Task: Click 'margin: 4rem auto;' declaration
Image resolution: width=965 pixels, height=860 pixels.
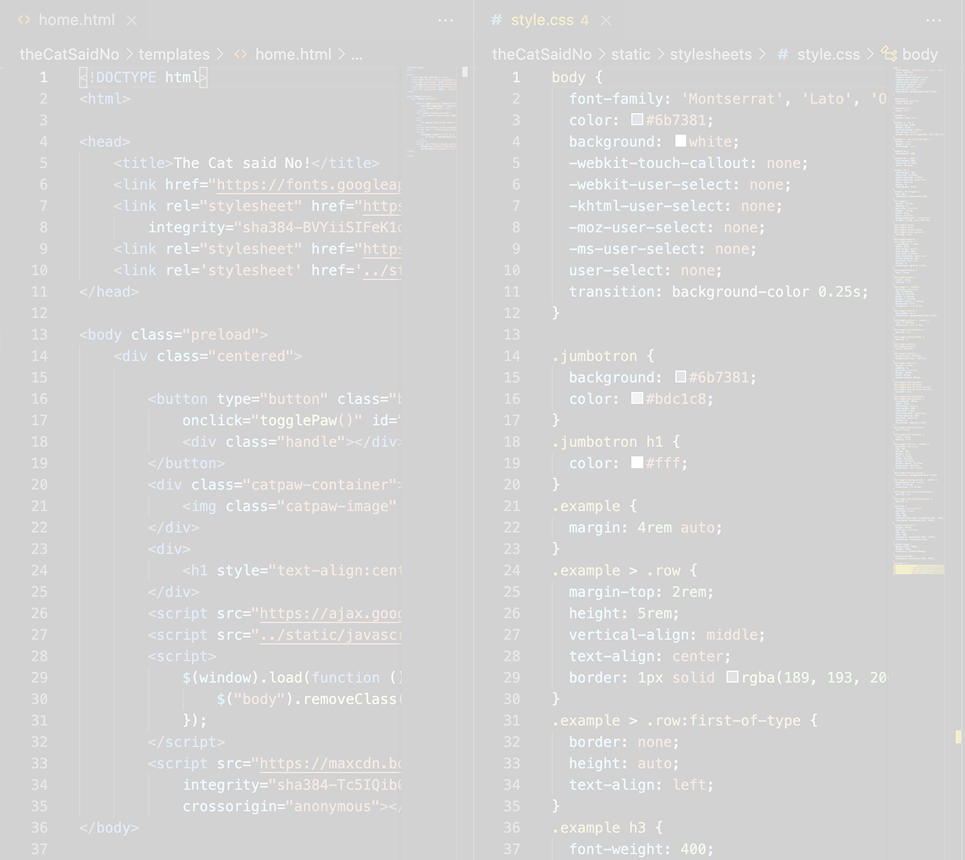Action: coord(645,528)
